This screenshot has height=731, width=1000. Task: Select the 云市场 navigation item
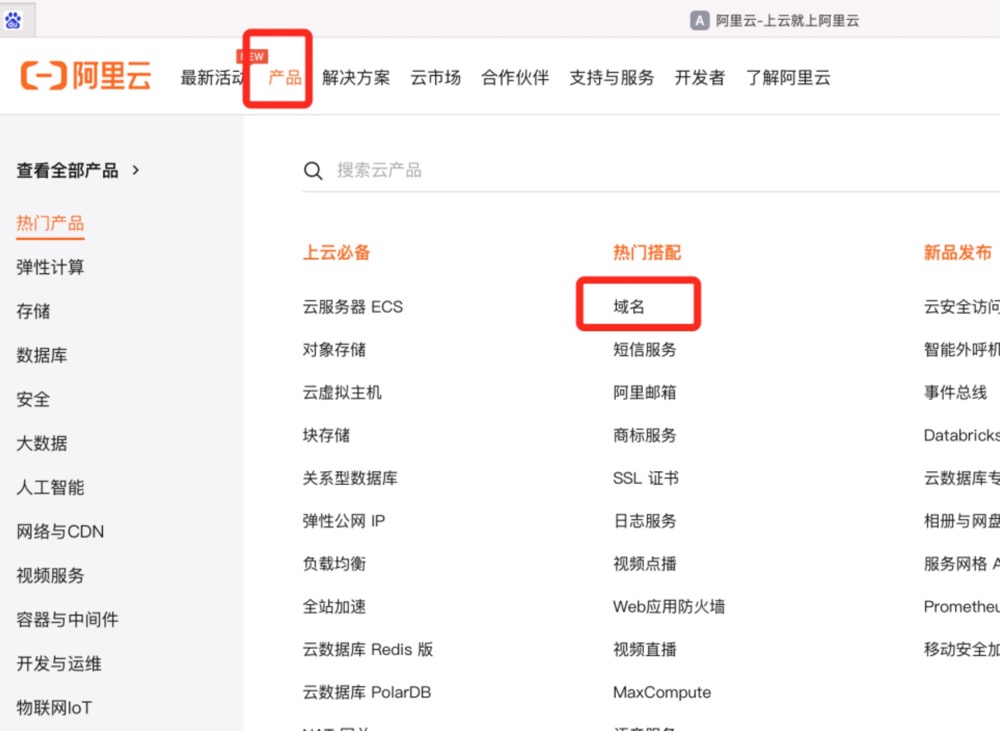(x=435, y=77)
